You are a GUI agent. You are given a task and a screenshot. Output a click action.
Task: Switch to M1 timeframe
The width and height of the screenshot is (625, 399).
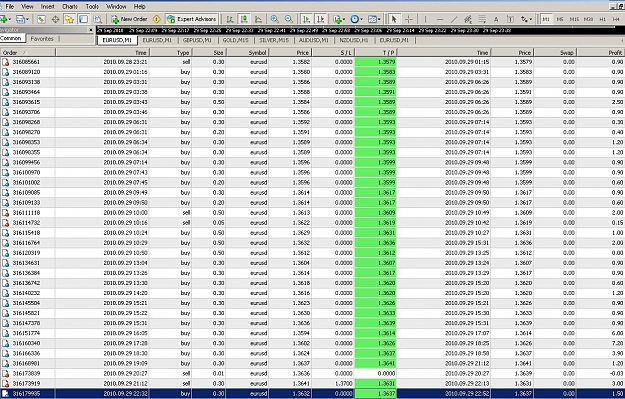coord(546,19)
